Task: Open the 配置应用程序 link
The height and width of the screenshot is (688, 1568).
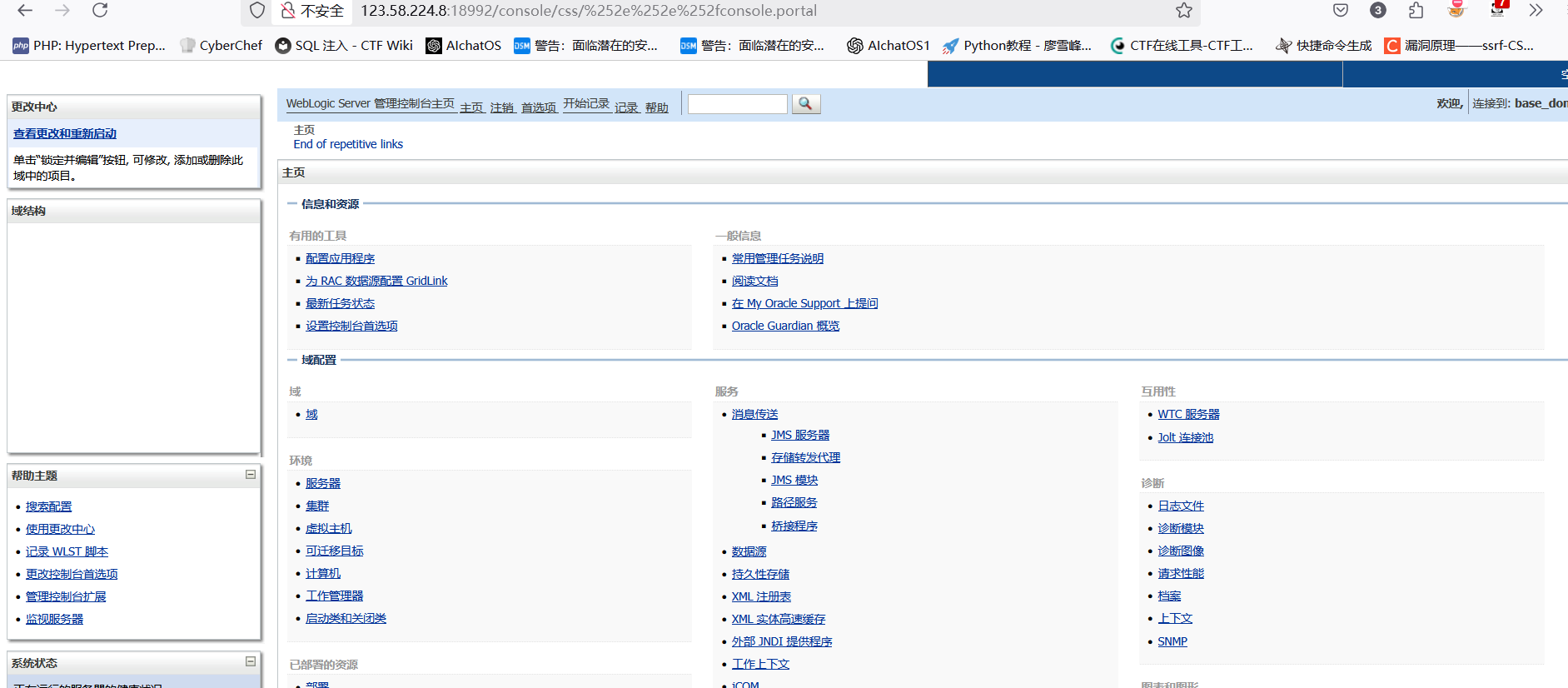Action: [340, 258]
